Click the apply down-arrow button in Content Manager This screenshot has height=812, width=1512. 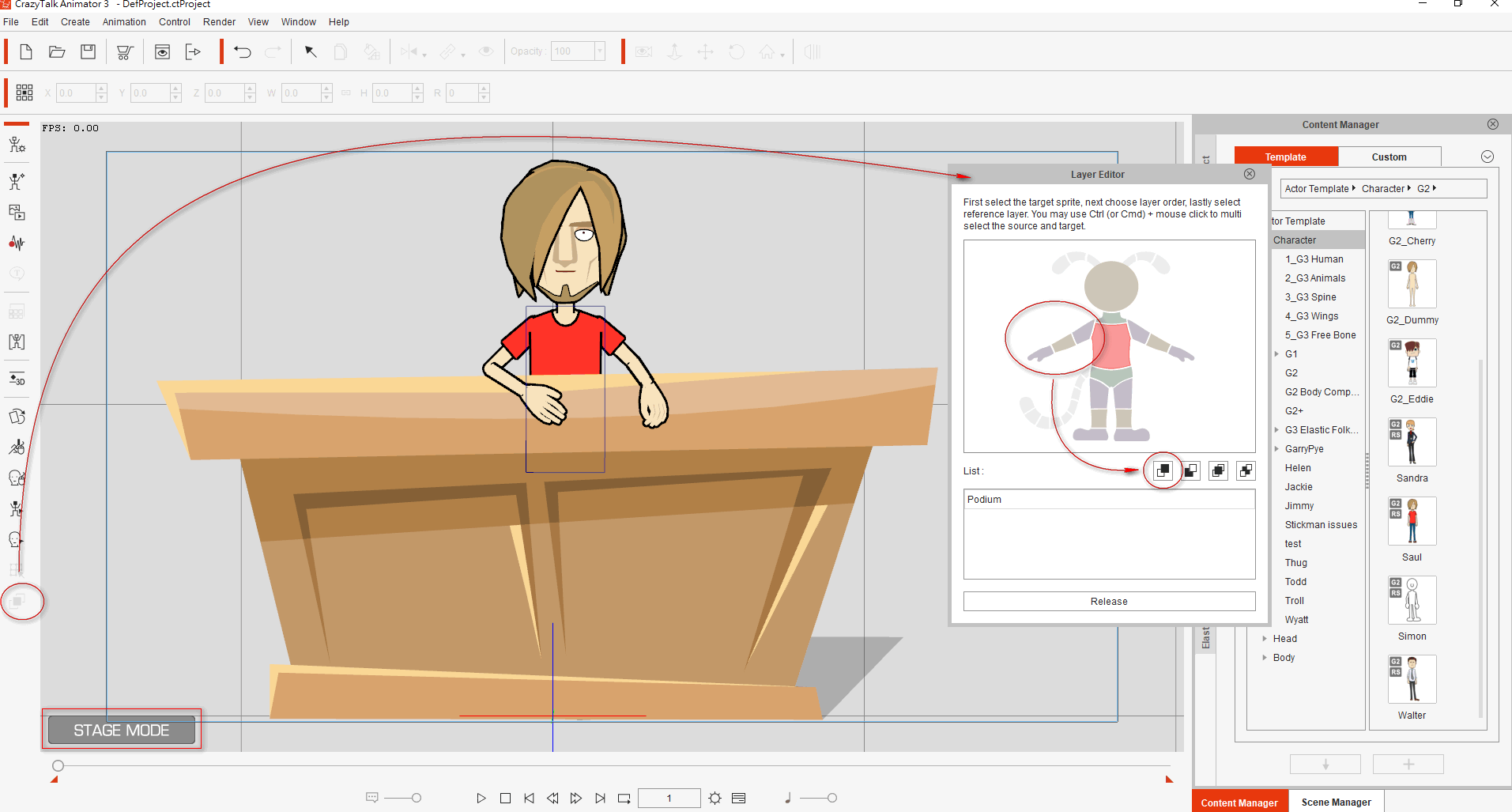pyautogui.click(x=1325, y=765)
